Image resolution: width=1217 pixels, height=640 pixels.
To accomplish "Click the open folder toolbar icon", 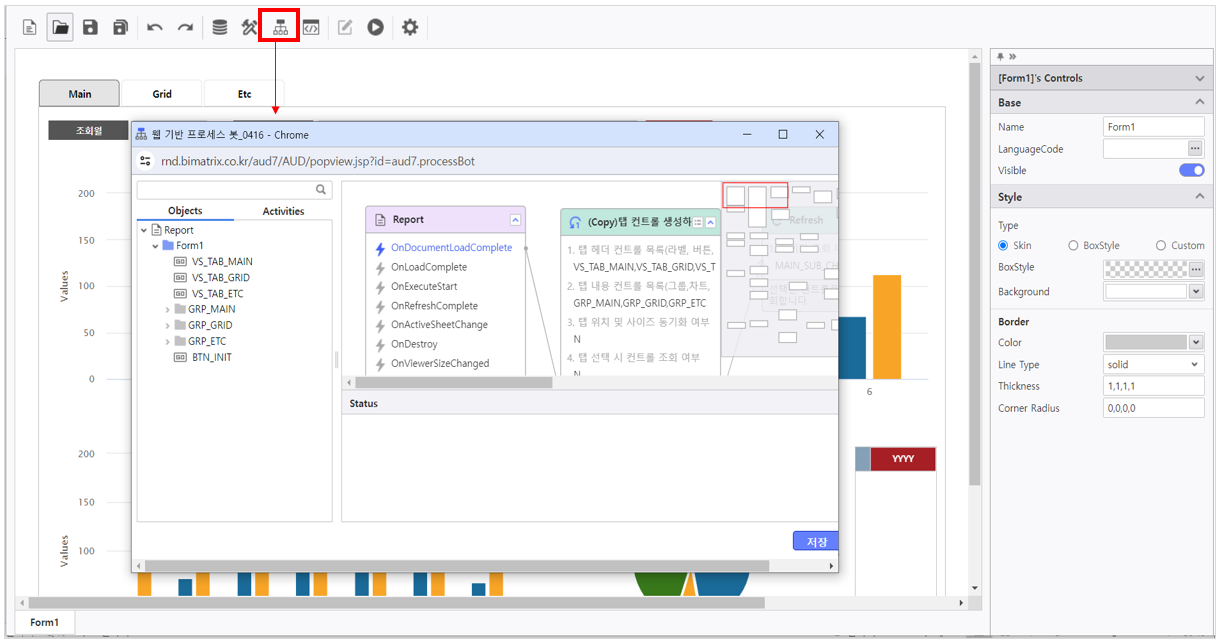I will (61, 28).
